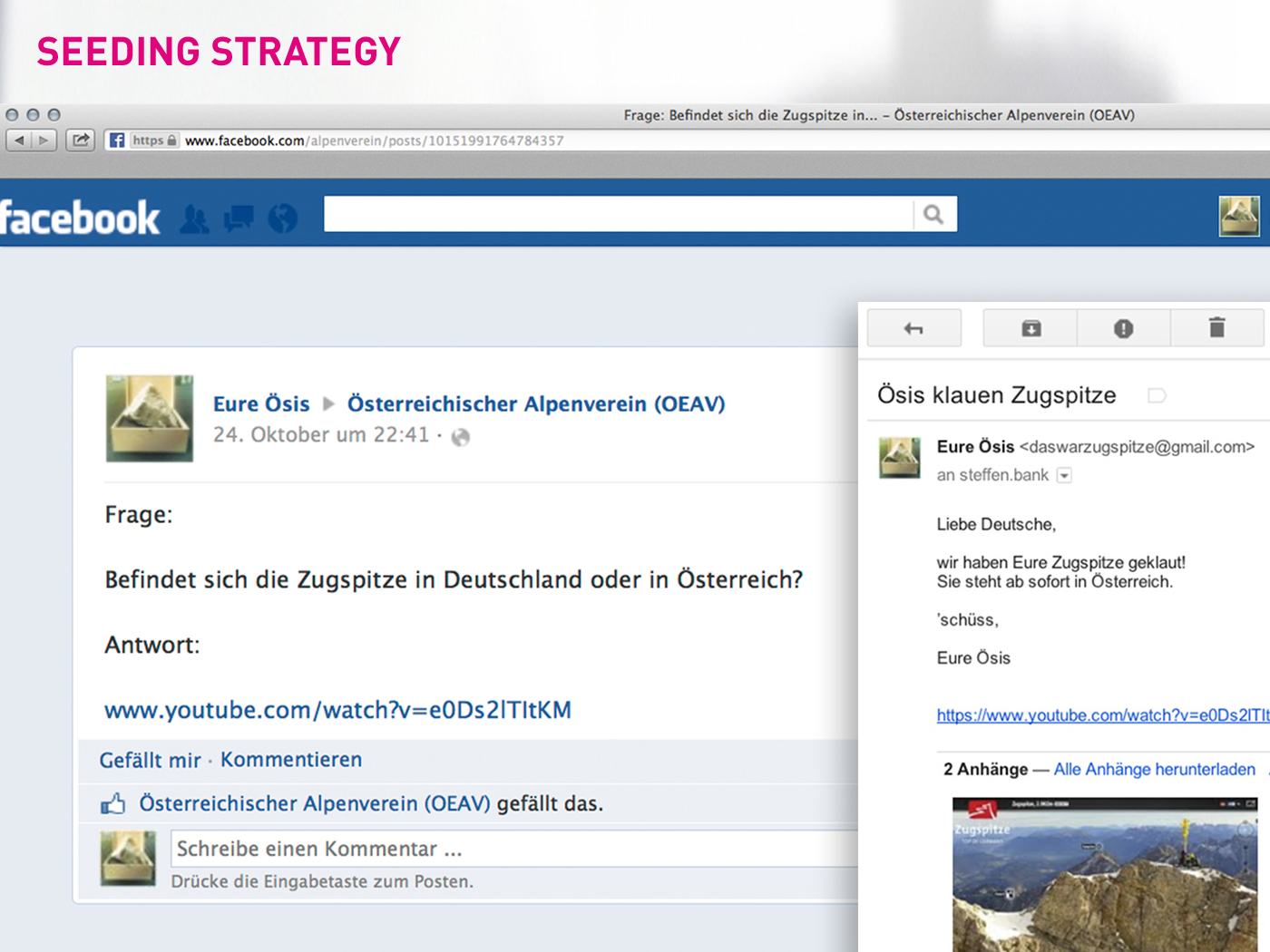Screen dimensions: 1270x952
Task: Open post privacy globe selector
Action: (x=461, y=437)
